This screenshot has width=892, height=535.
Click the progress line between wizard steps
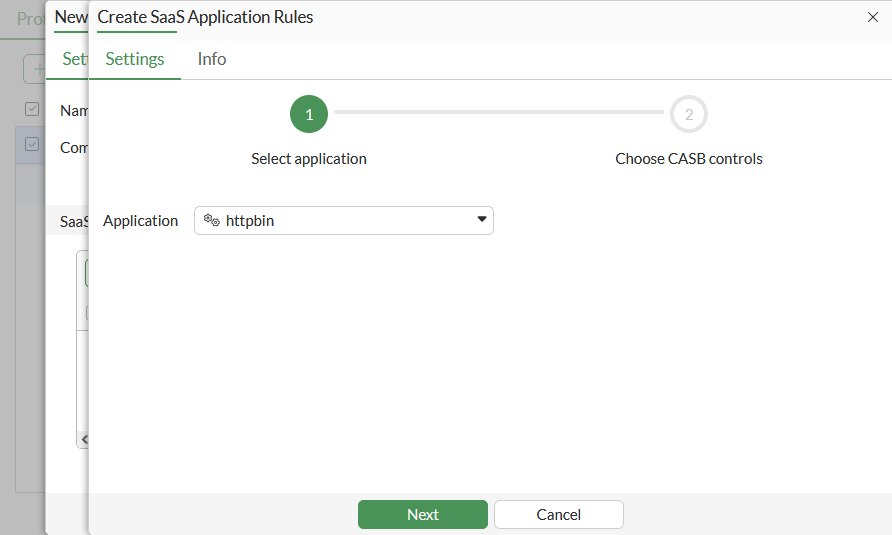tap(498, 113)
